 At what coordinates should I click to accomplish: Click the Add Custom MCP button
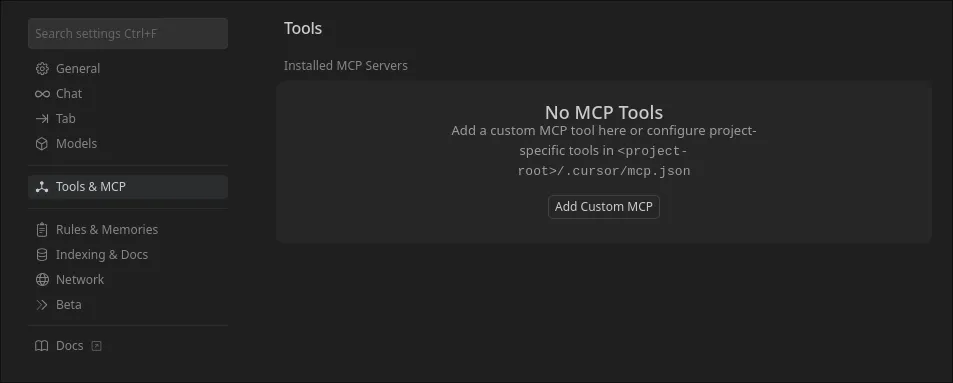pos(604,207)
